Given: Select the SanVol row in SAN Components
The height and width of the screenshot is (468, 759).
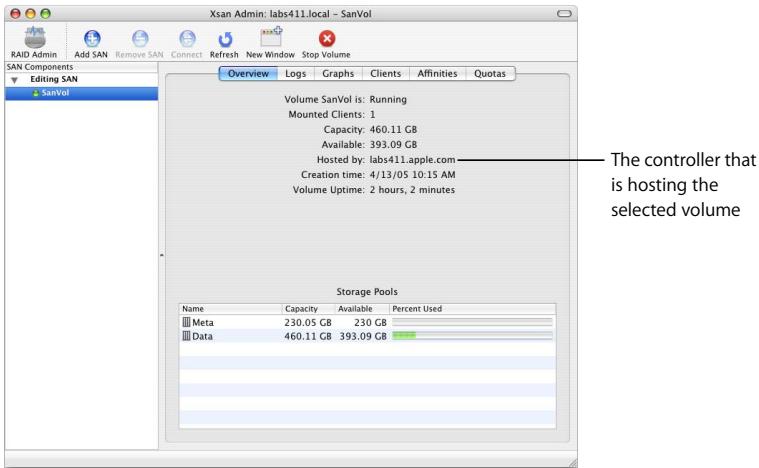Looking at the screenshot, I should click(81, 93).
